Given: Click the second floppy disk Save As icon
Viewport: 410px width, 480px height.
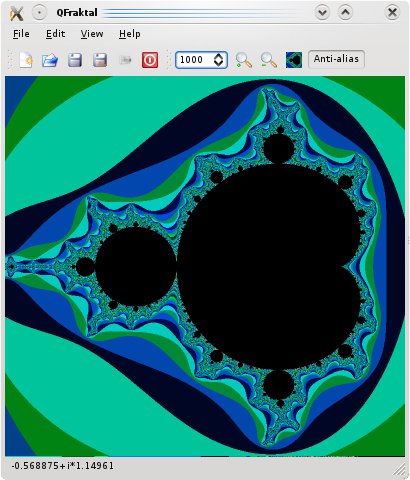Looking at the screenshot, I should [100, 60].
